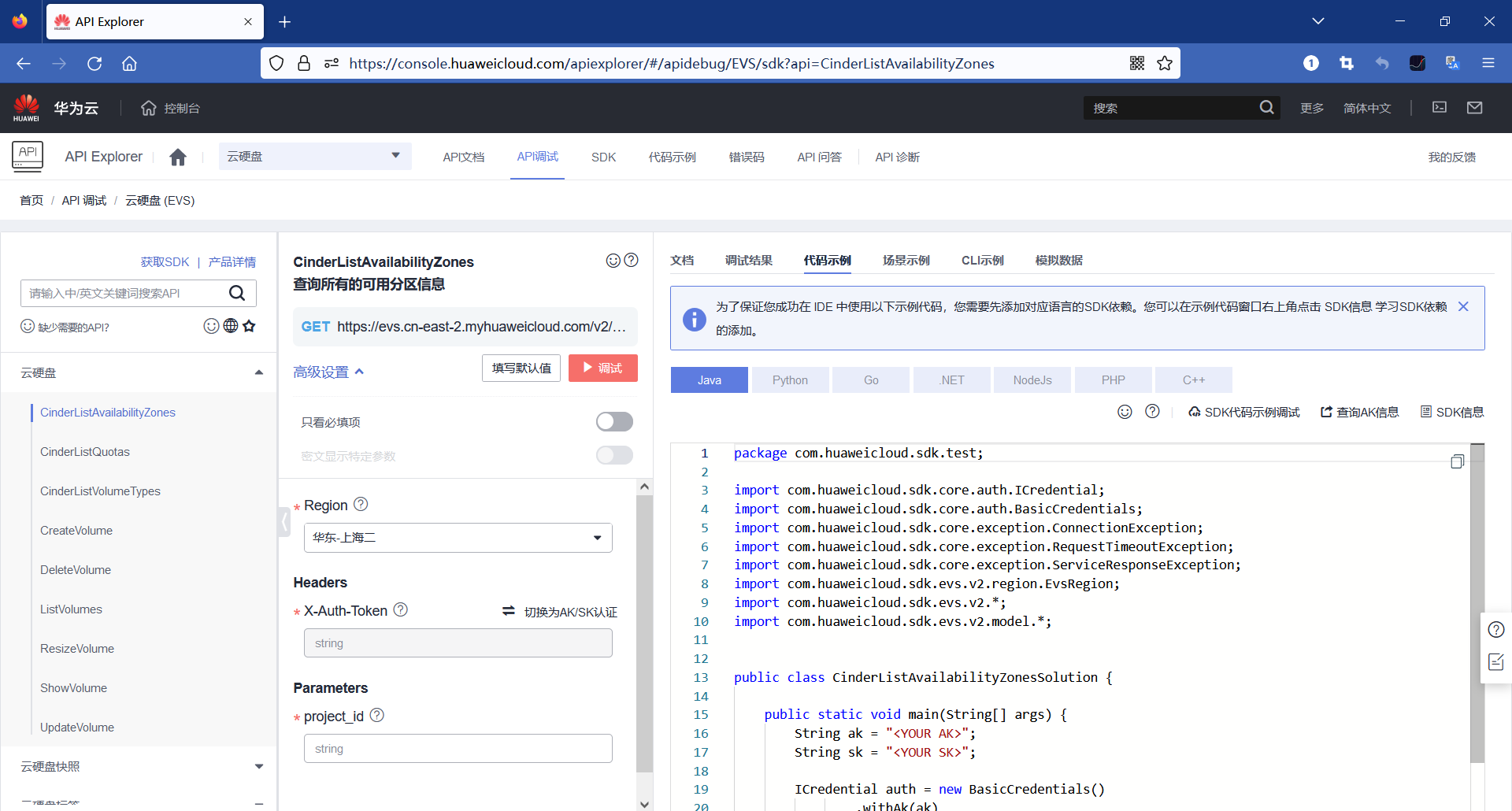Expand the 云硬盘快照 API group
This screenshot has height=811, width=1512.
click(259, 766)
